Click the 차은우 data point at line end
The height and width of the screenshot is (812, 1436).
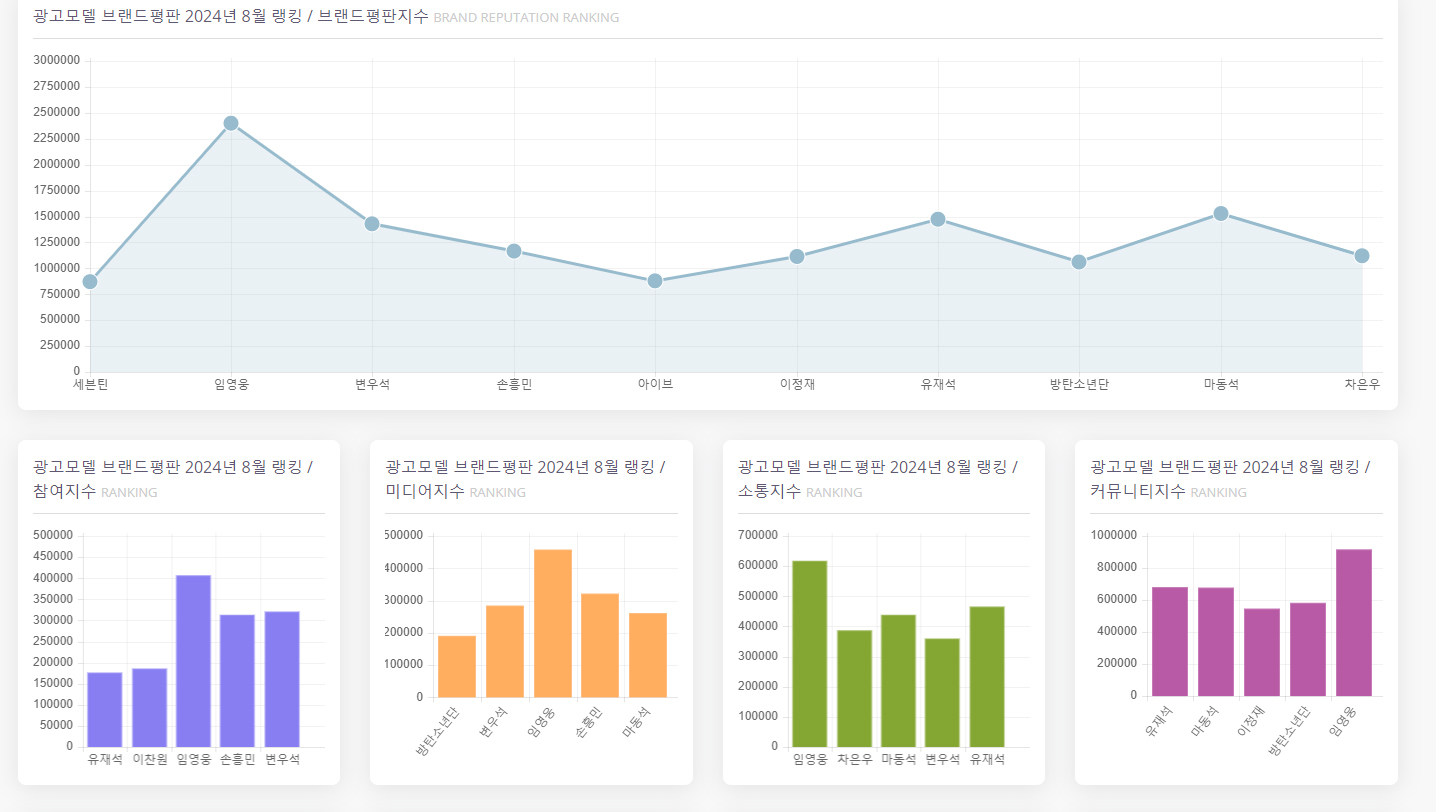click(x=1362, y=256)
